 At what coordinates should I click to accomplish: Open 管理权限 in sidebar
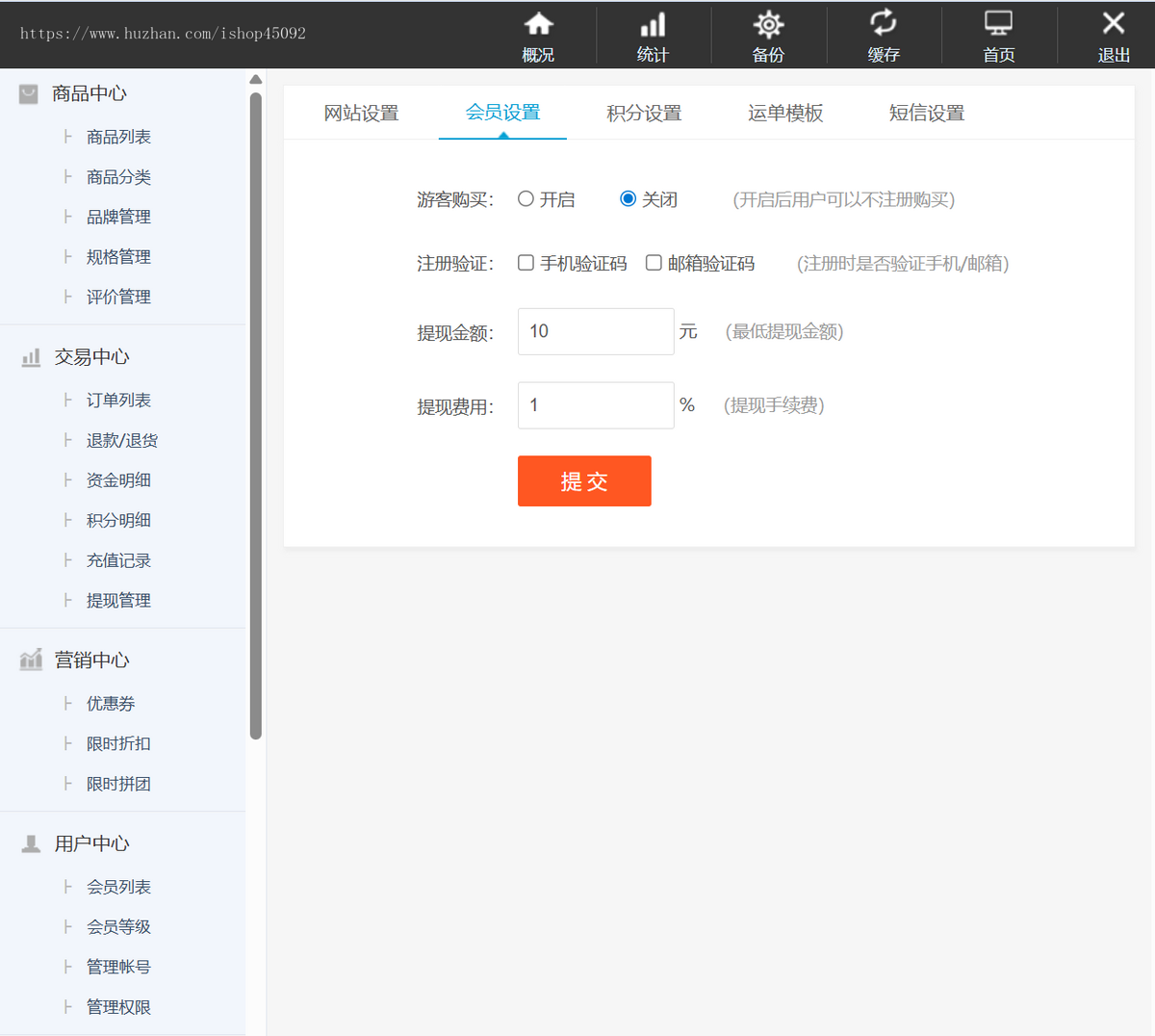pos(118,1007)
